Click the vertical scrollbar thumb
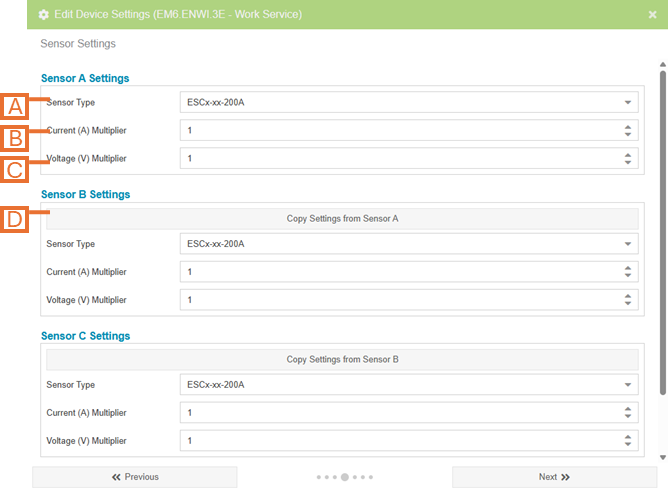 click(663, 233)
